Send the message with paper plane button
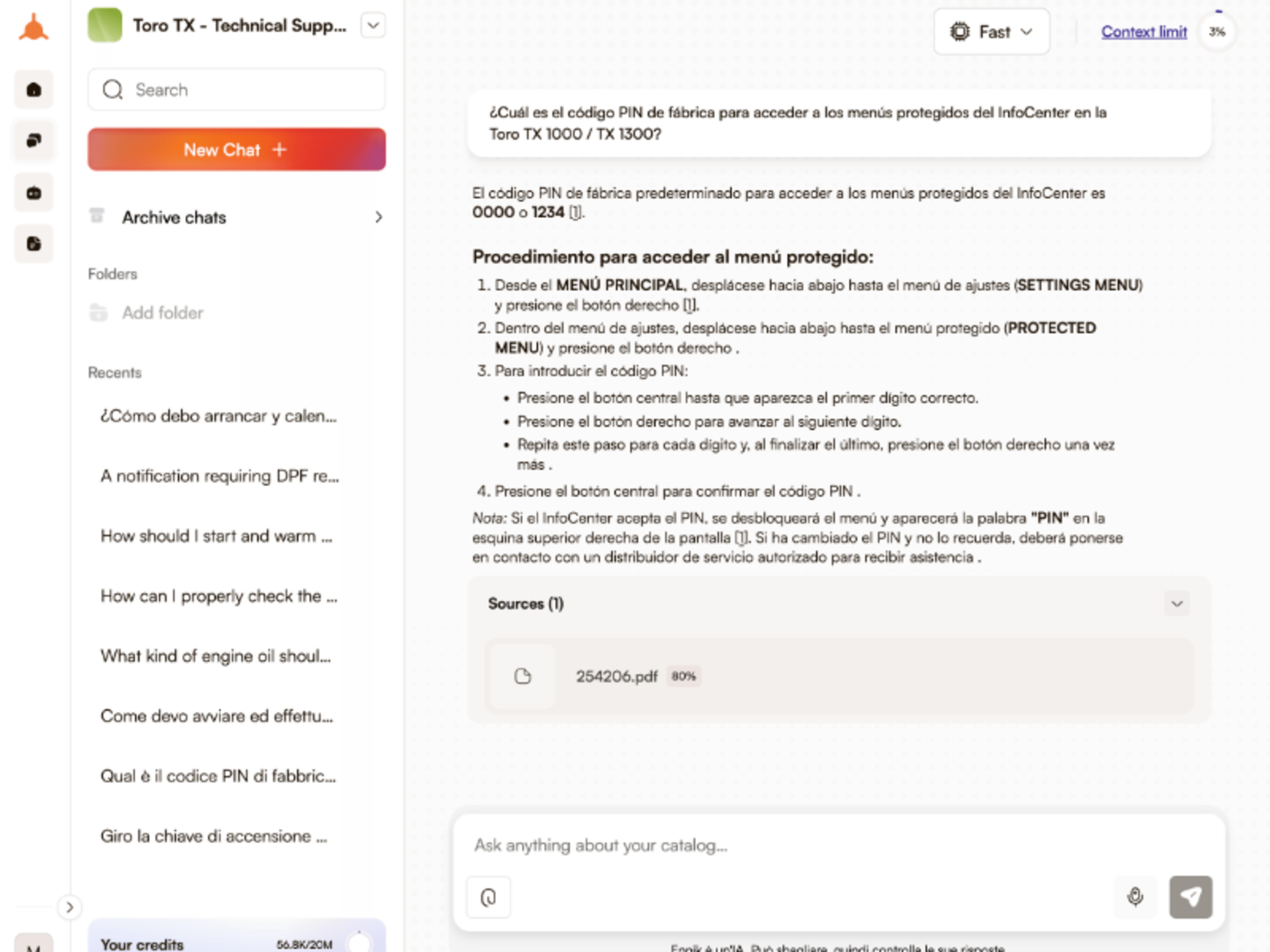The image size is (1270, 952). point(1191,897)
